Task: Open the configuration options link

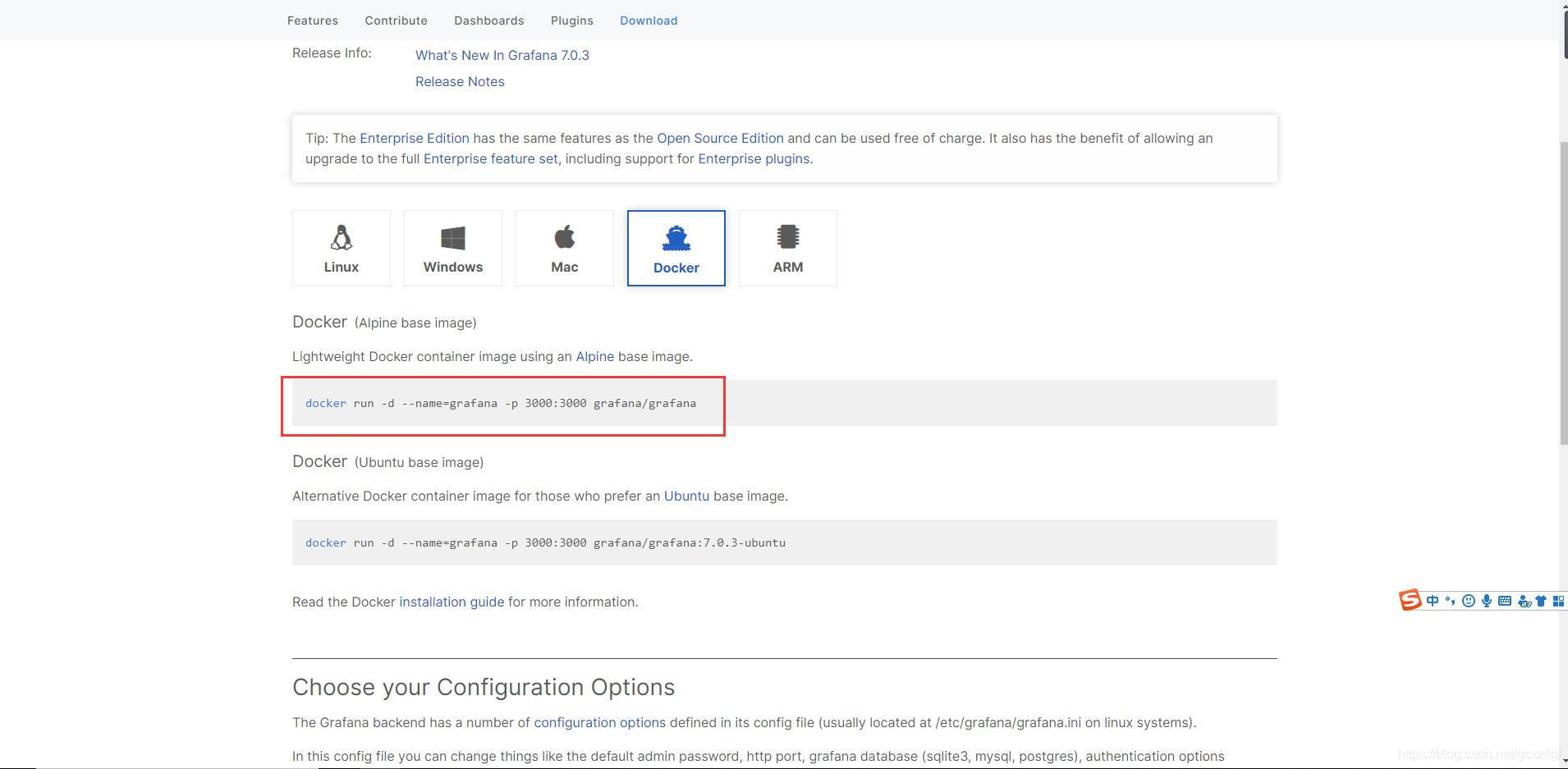Action: tap(600, 722)
